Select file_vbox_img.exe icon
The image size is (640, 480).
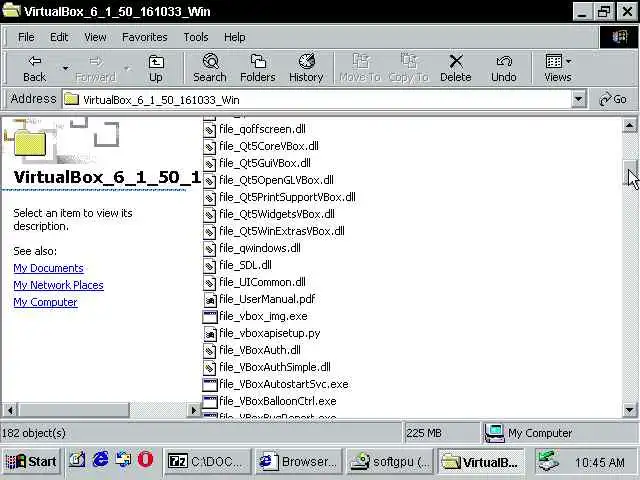(x=209, y=317)
